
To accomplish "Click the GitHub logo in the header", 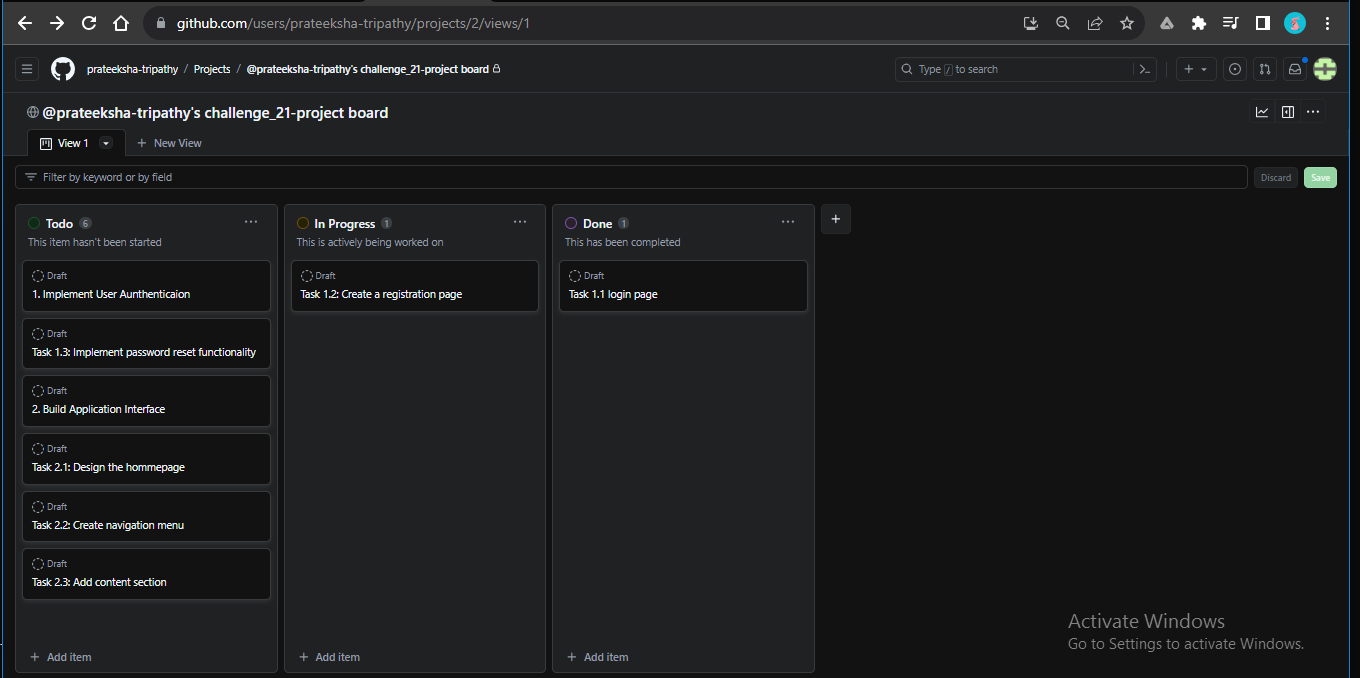I will [x=62, y=69].
